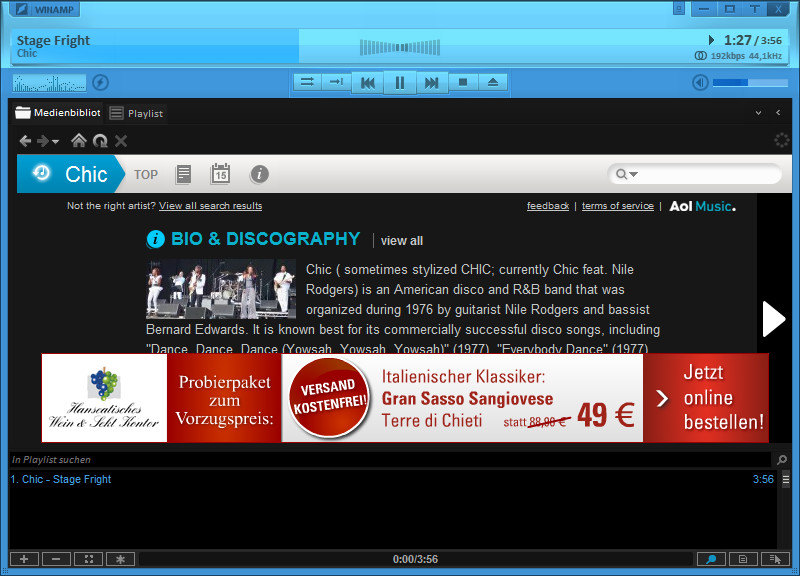Open the playlist list options button
The height and width of the screenshot is (576, 800).
775,559
